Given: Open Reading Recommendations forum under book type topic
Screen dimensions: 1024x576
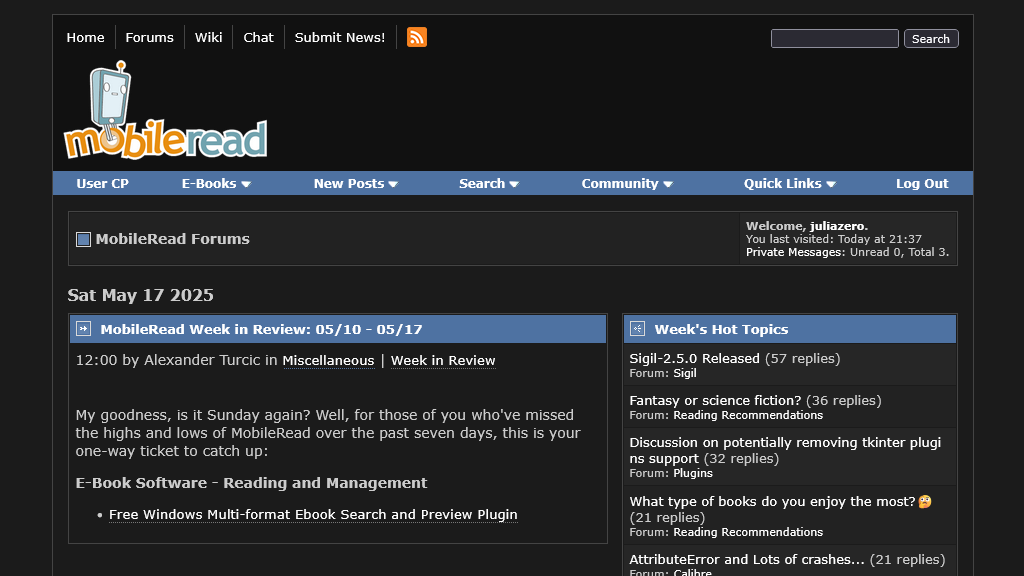Looking at the screenshot, I should pyautogui.click(x=748, y=532).
